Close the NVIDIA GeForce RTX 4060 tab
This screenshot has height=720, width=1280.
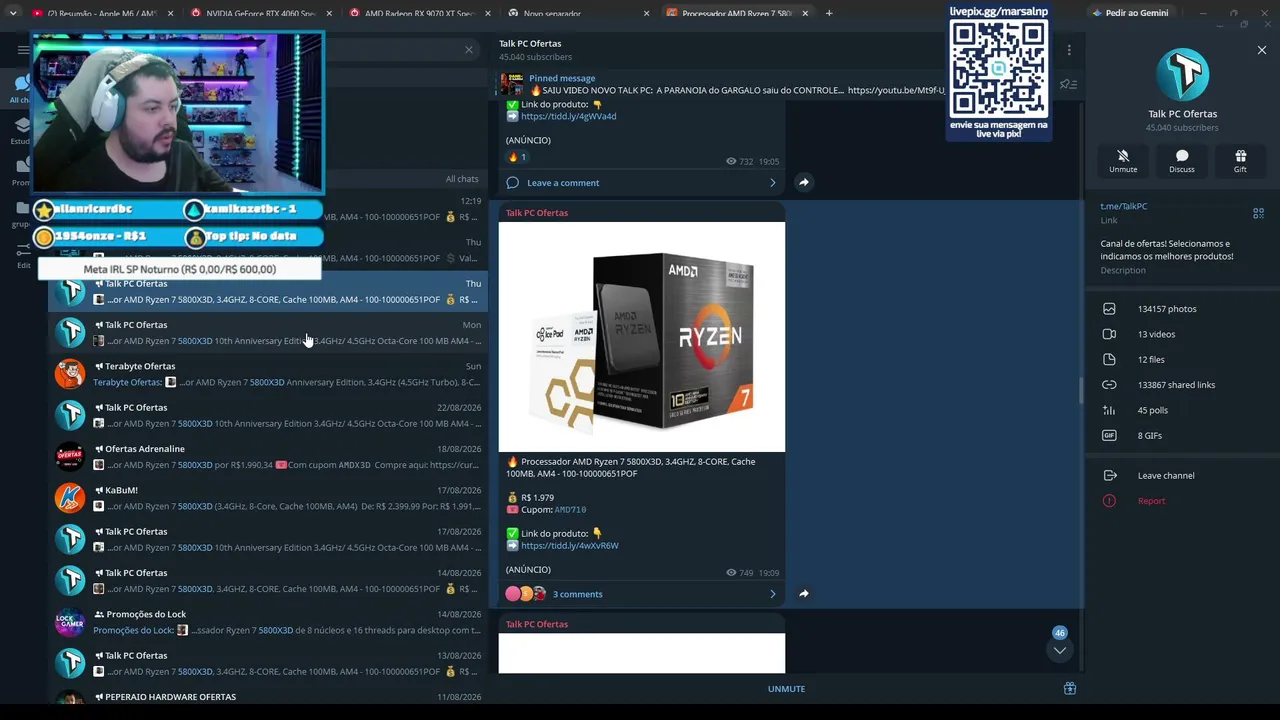coord(329,13)
